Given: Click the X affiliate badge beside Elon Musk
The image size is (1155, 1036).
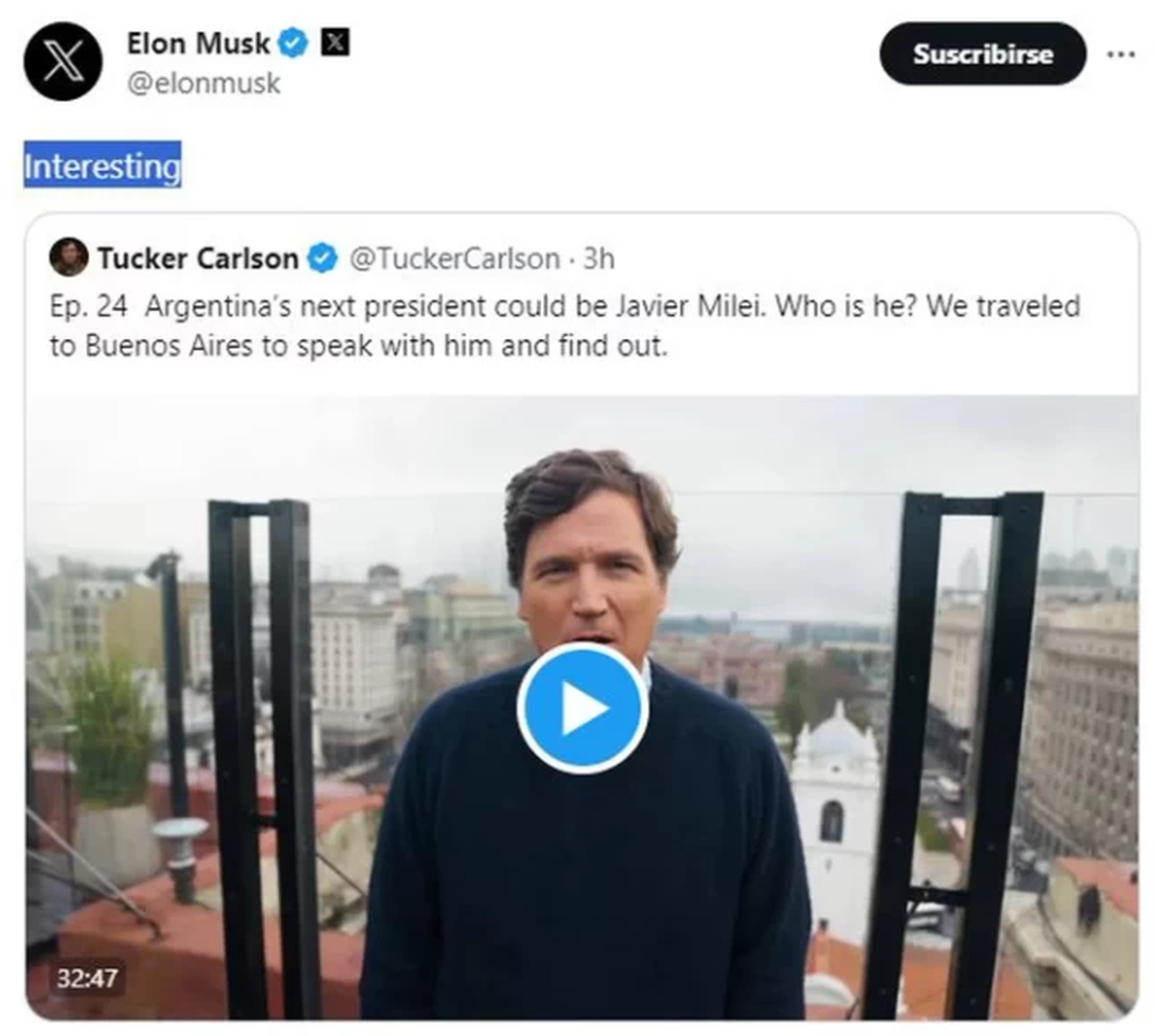Looking at the screenshot, I should tap(334, 43).
